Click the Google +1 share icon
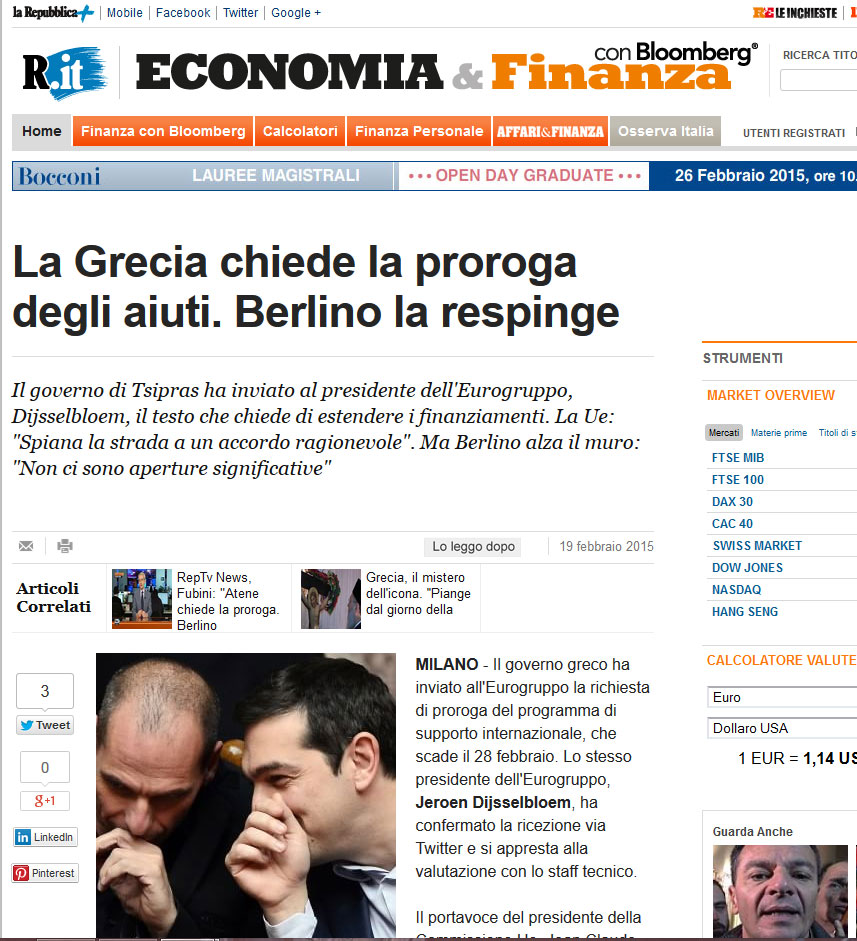The width and height of the screenshot is (857, 941). coord(45,801)
